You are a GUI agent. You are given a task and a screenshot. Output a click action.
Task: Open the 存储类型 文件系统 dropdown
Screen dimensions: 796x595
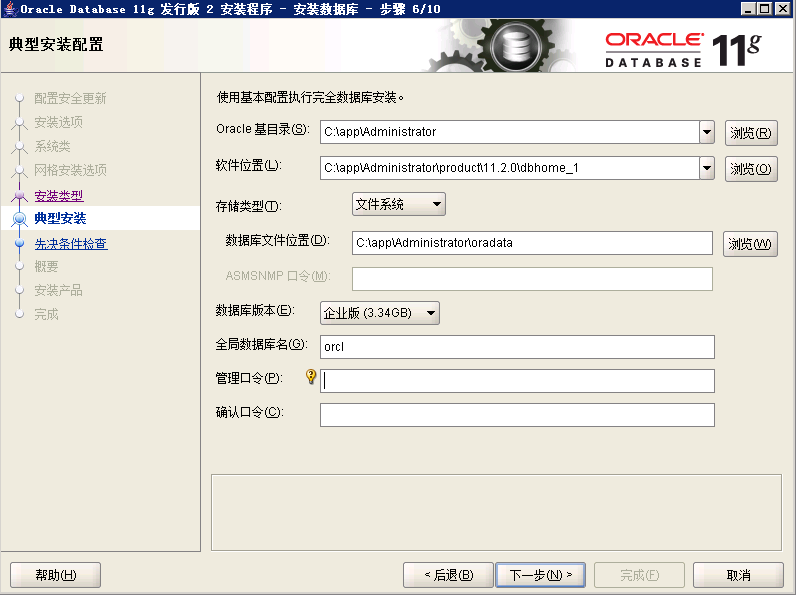point(398,204)
